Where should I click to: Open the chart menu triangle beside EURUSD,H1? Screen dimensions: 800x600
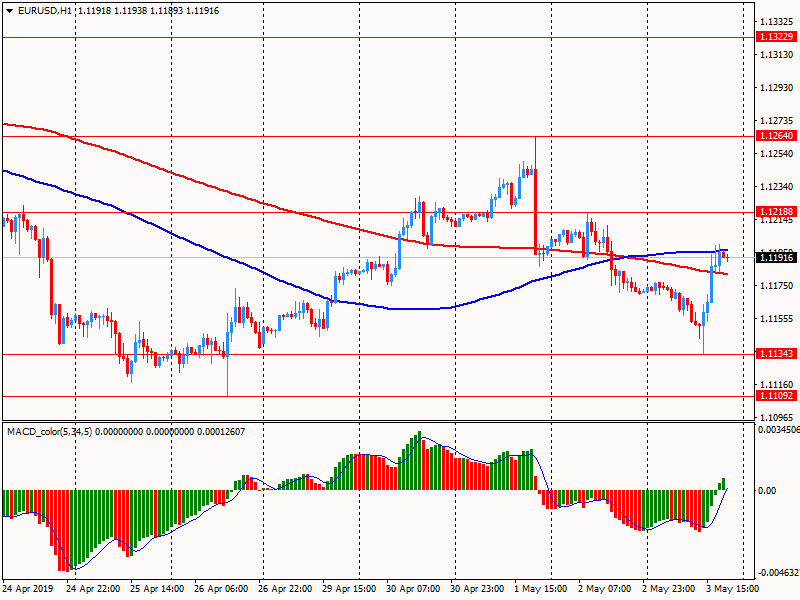coord(10,11)
